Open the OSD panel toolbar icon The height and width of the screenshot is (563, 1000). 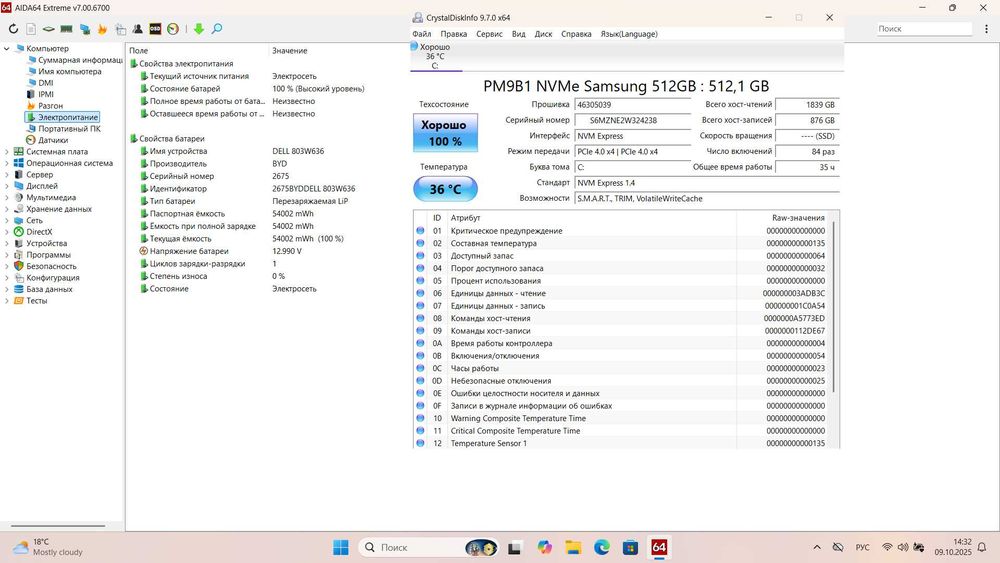pos(155,29)
